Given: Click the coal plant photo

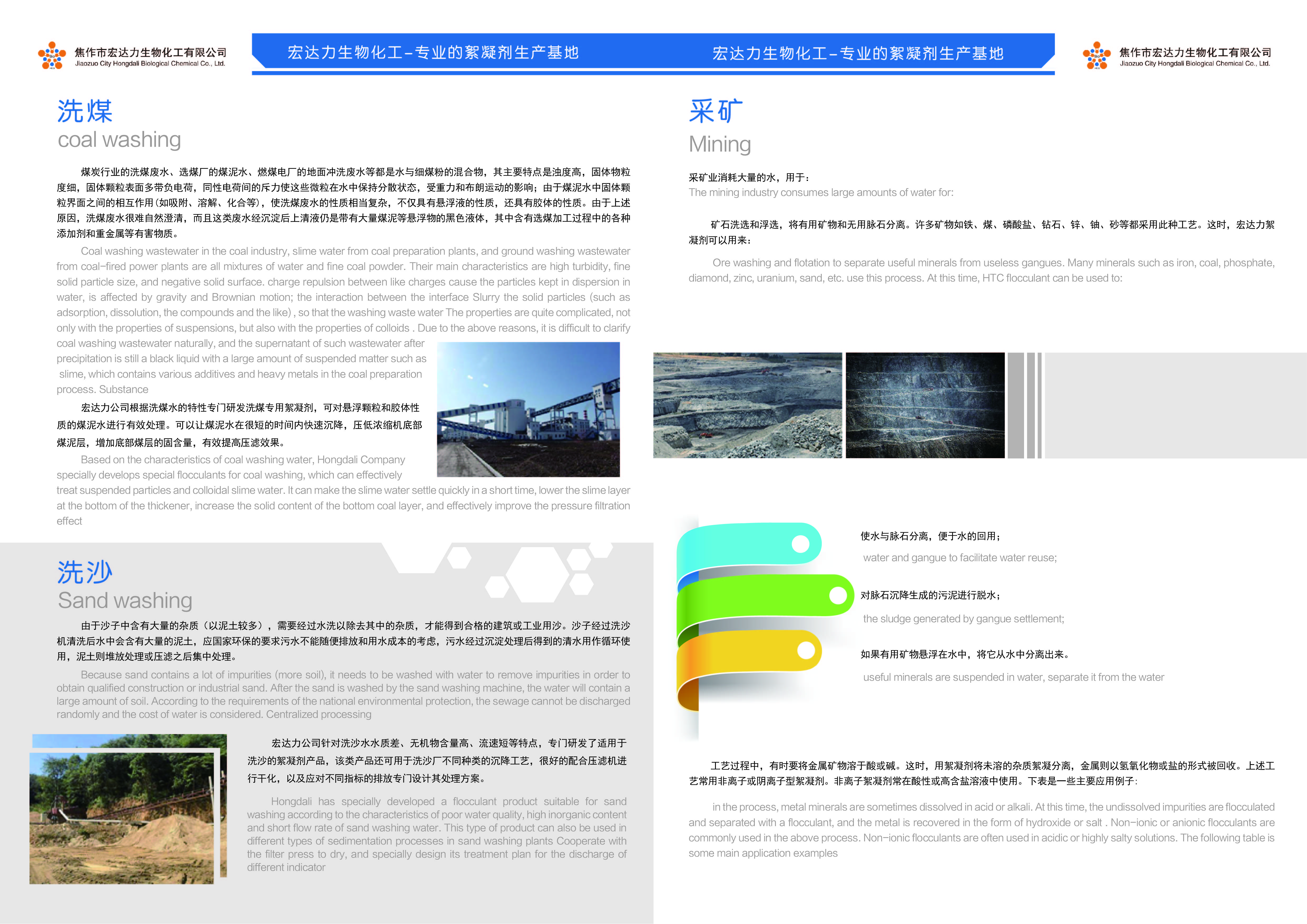Looking at the screenshot, I should (528, 409).
